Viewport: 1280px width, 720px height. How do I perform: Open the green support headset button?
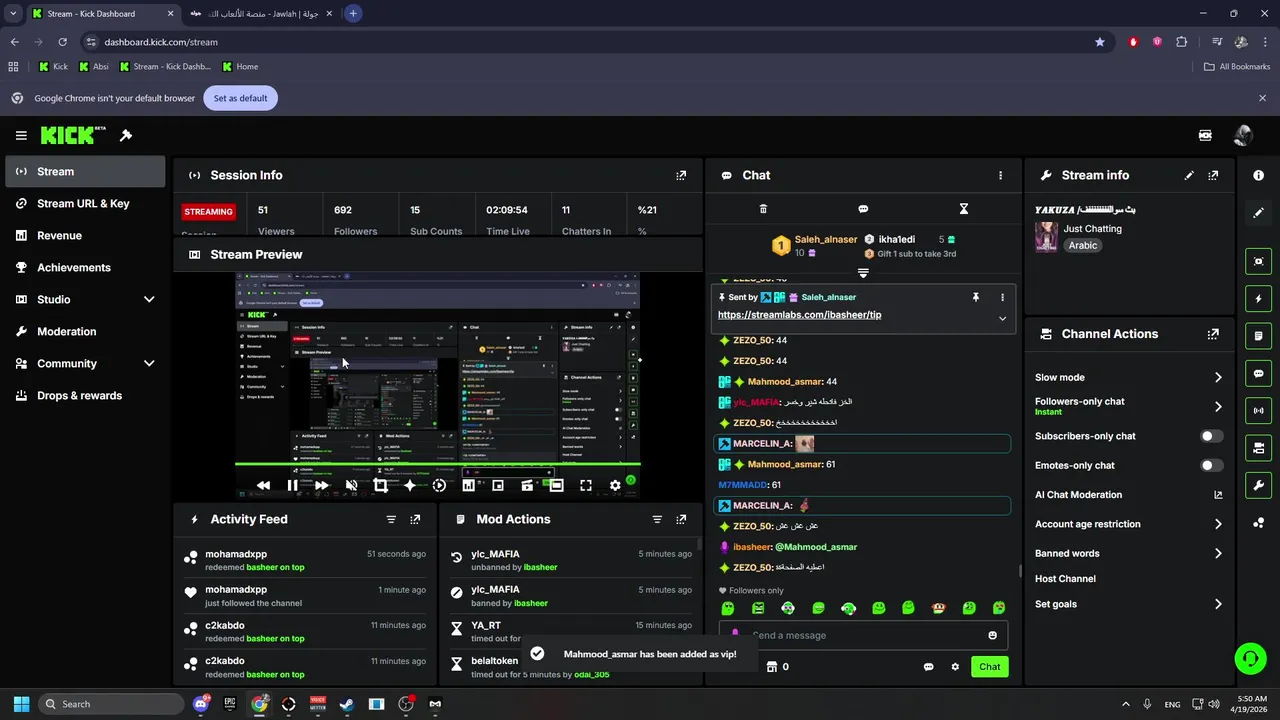[x=1250, y=658]
